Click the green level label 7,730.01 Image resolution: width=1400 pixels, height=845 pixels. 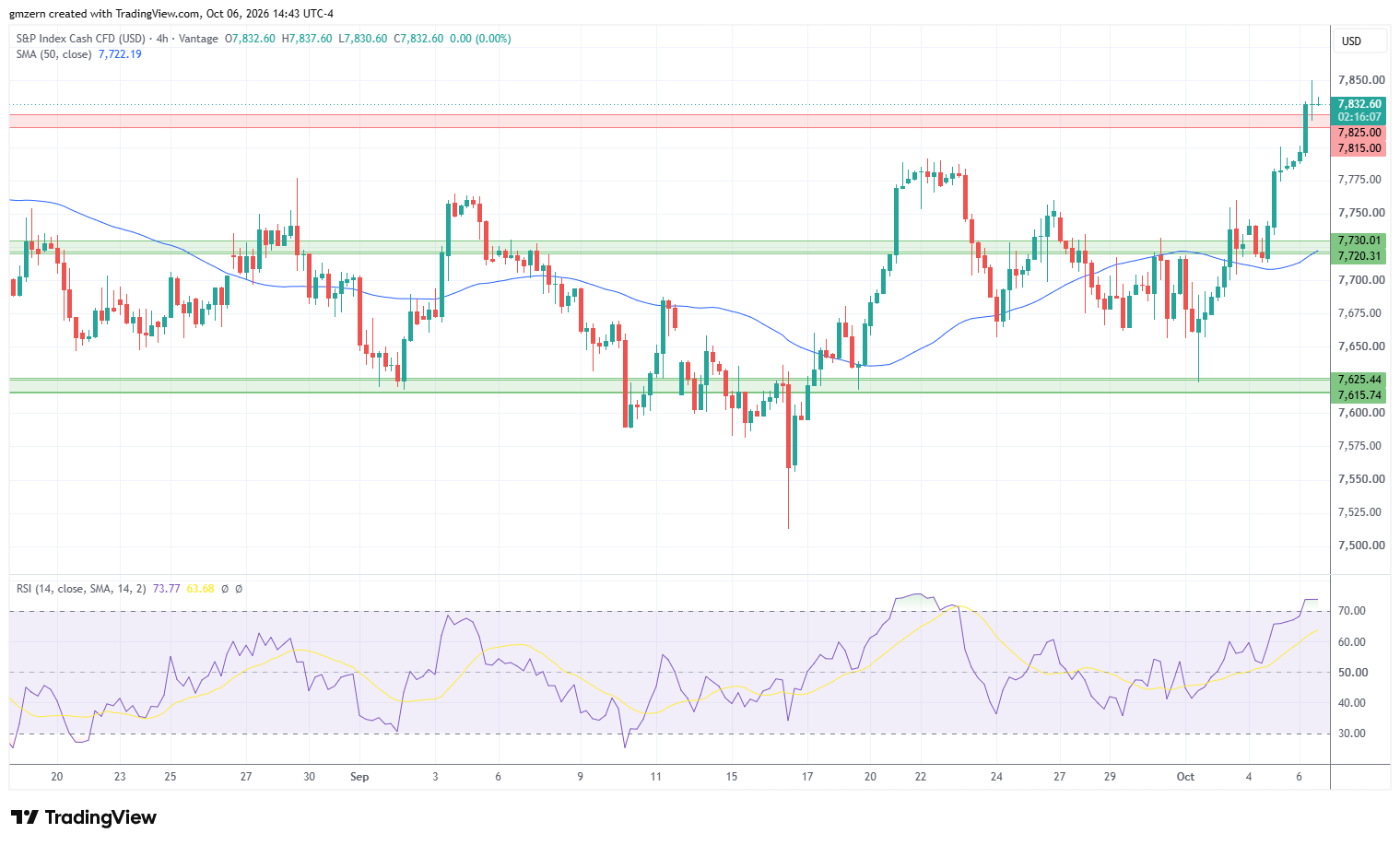pos(1359,241)
